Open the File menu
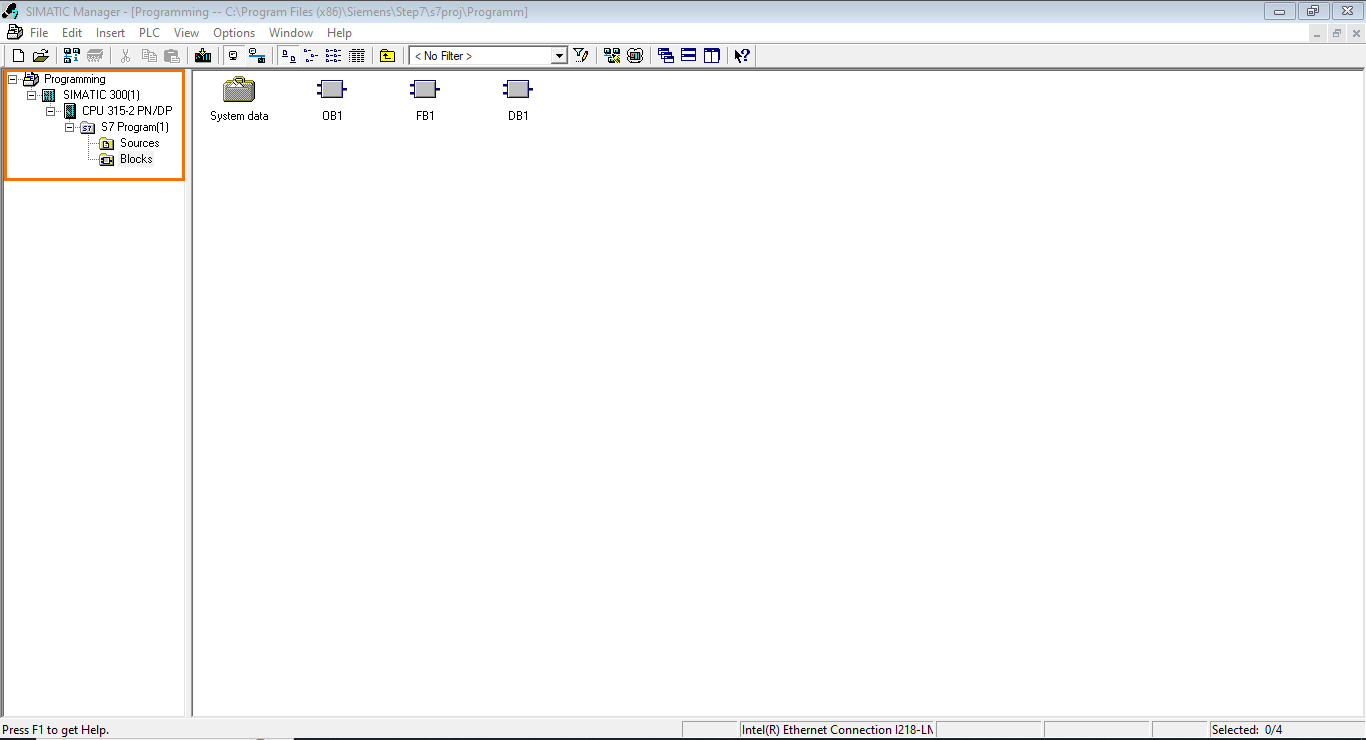This screenshot has height=740, width=1366. 39,33
